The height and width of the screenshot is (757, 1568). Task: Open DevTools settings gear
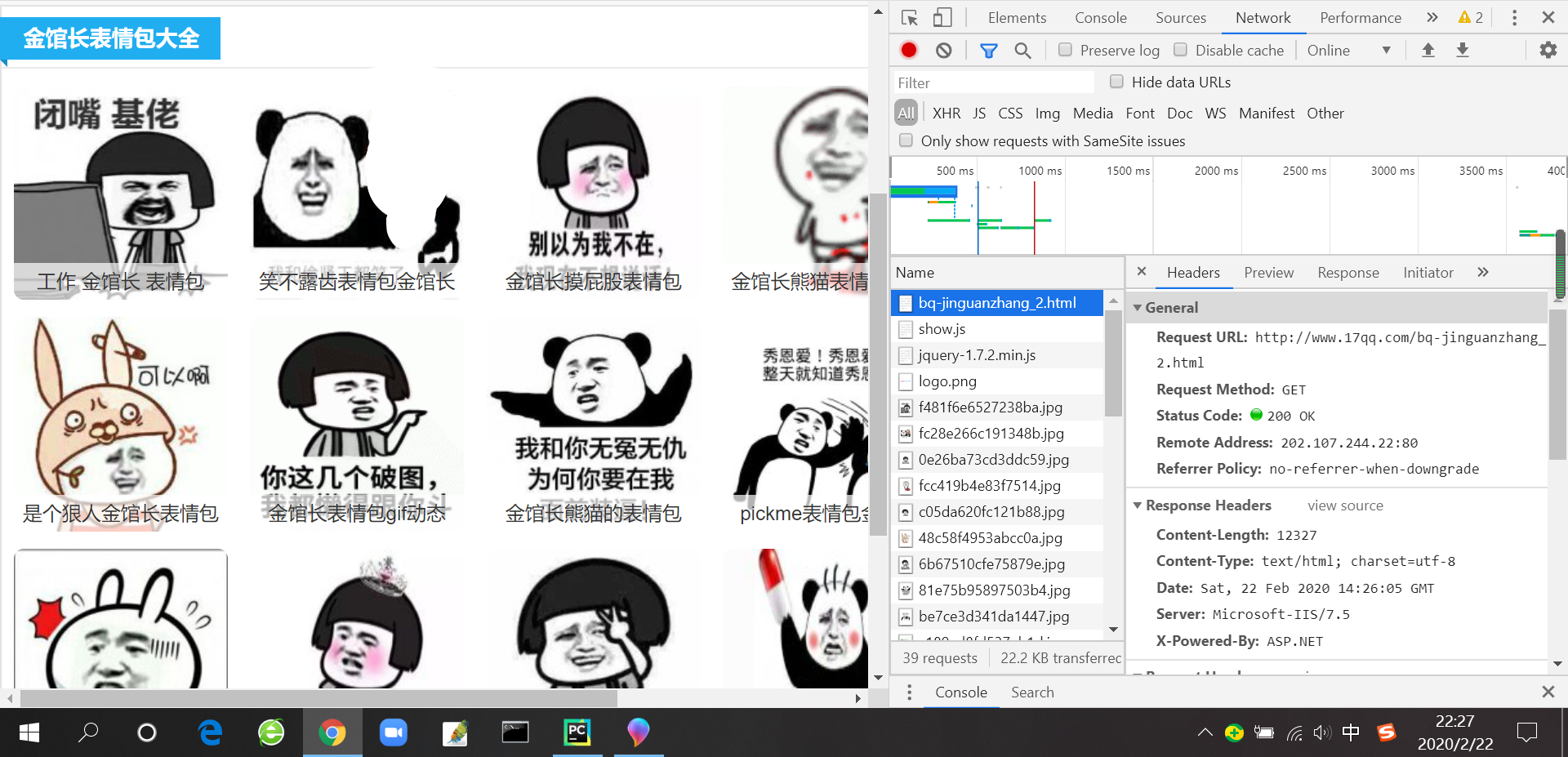coord(1548,50)
